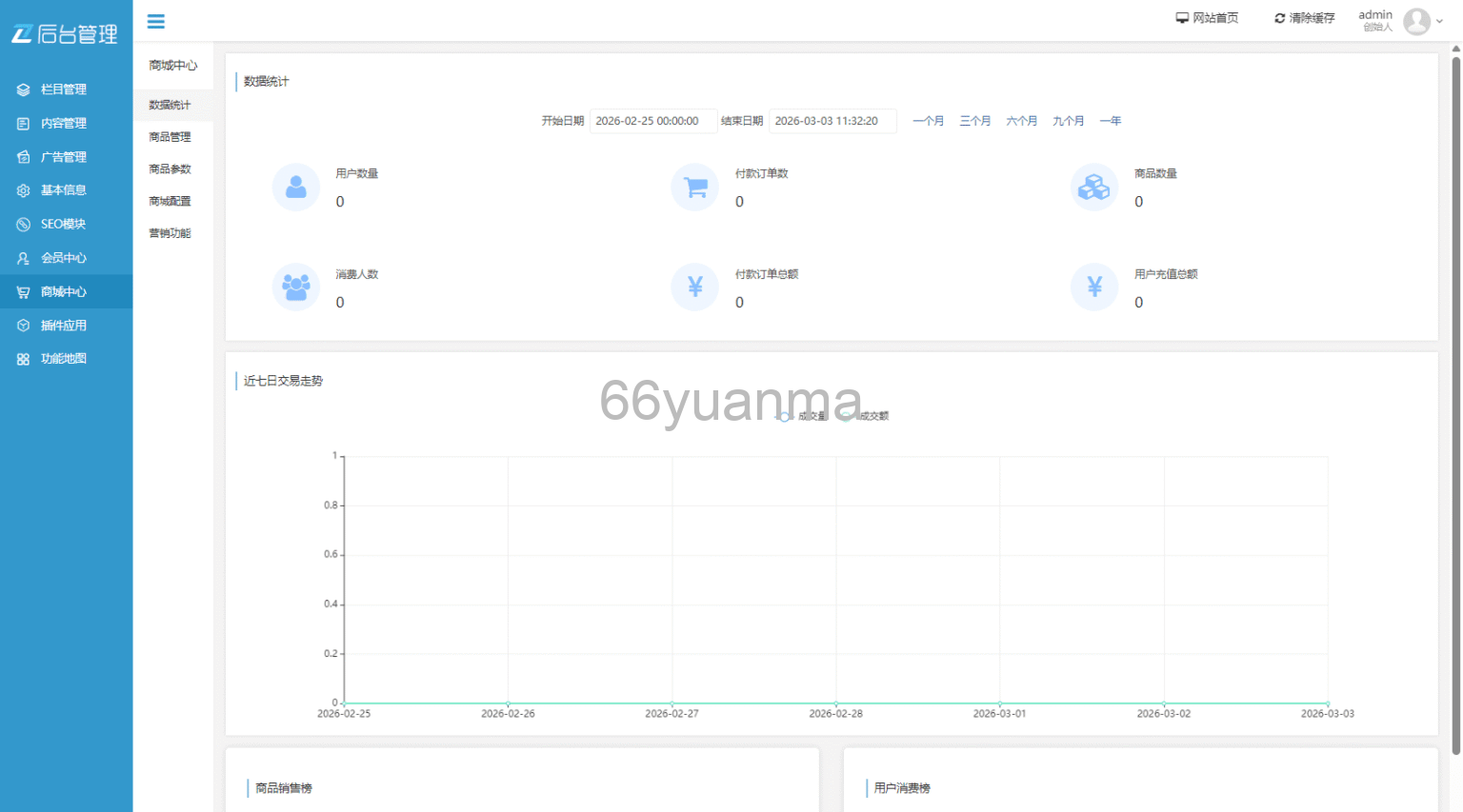The image size is (1463, 812).
Task: Click the 消费人数 group icon
Action: 296,287
